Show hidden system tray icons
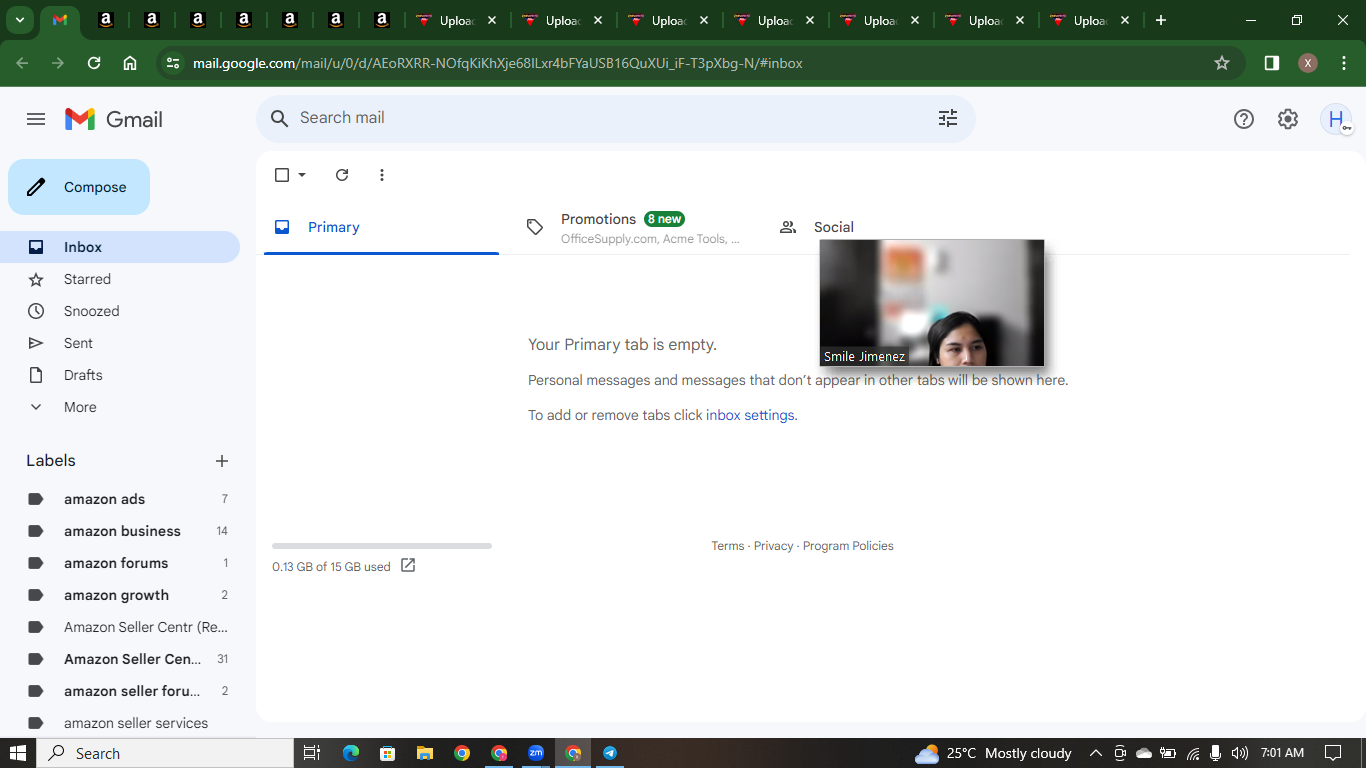Viewport: 1366px width, 768px height. tap(1095, 753)
